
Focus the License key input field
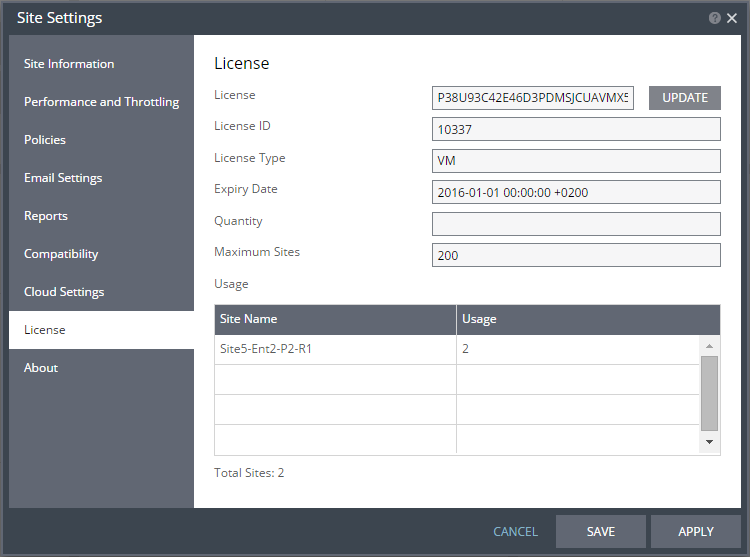tap(533, 98)
